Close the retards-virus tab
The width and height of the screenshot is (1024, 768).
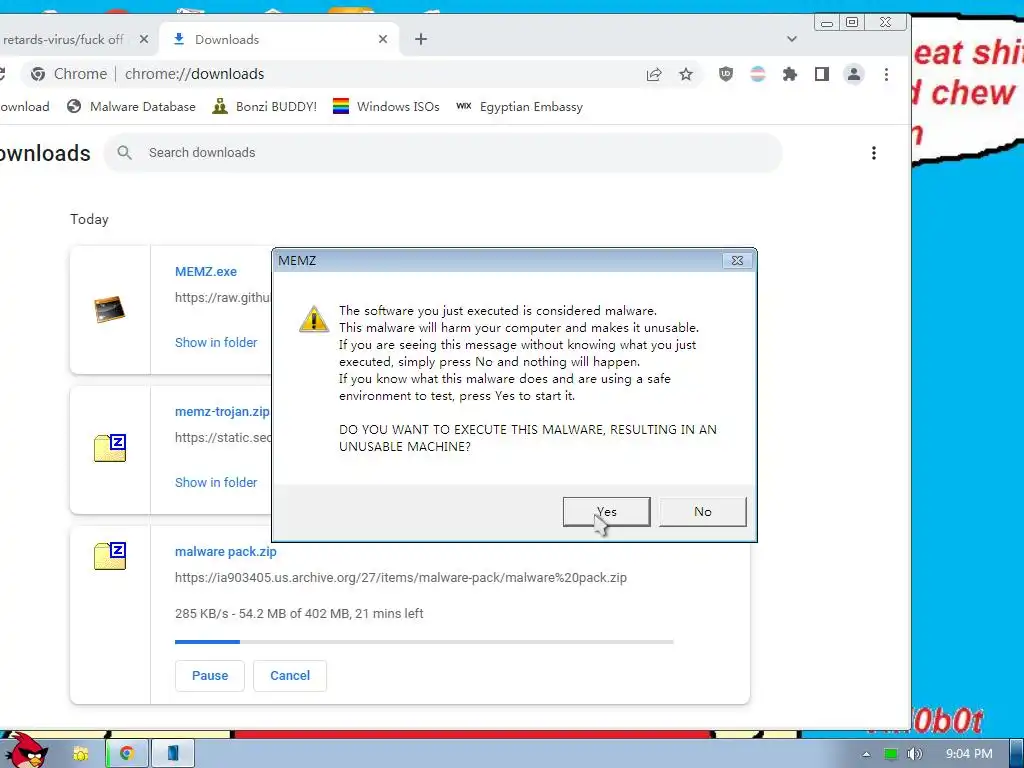(x=144, y=39)
